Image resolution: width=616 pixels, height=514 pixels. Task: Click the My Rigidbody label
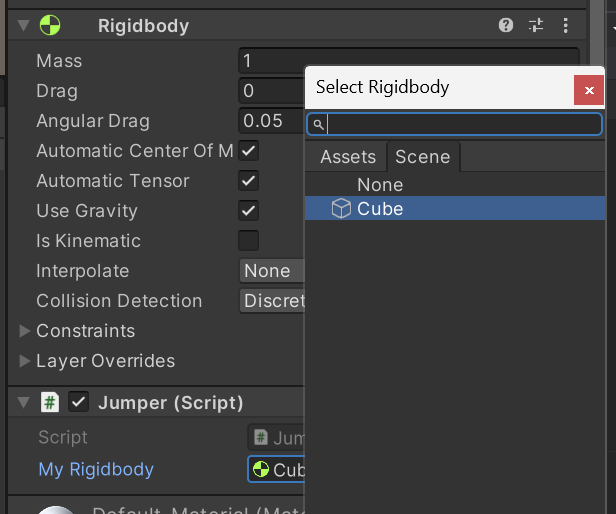(x=96, y=470)
